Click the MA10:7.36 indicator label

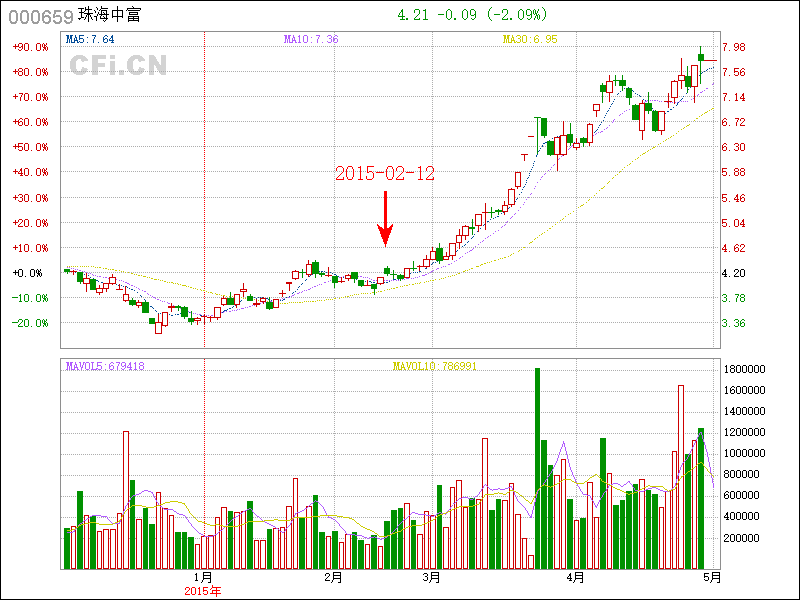tap(311, 39)
